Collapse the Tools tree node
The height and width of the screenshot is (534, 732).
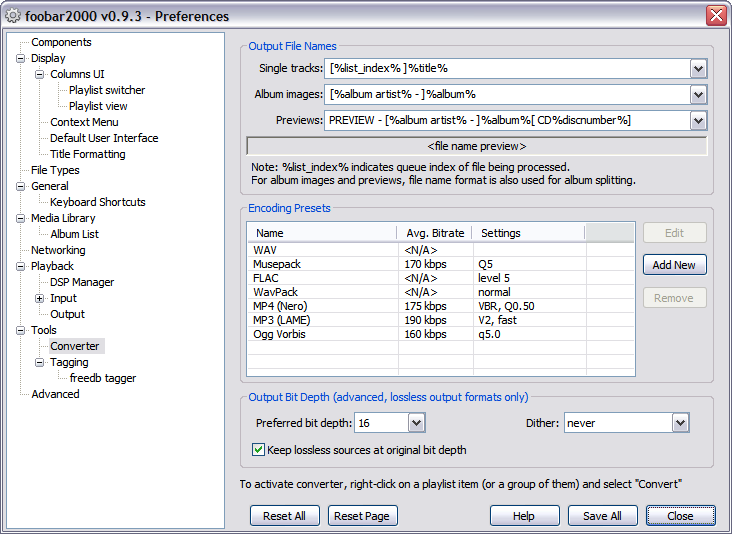pyautogui.click(x=21, y=330)
